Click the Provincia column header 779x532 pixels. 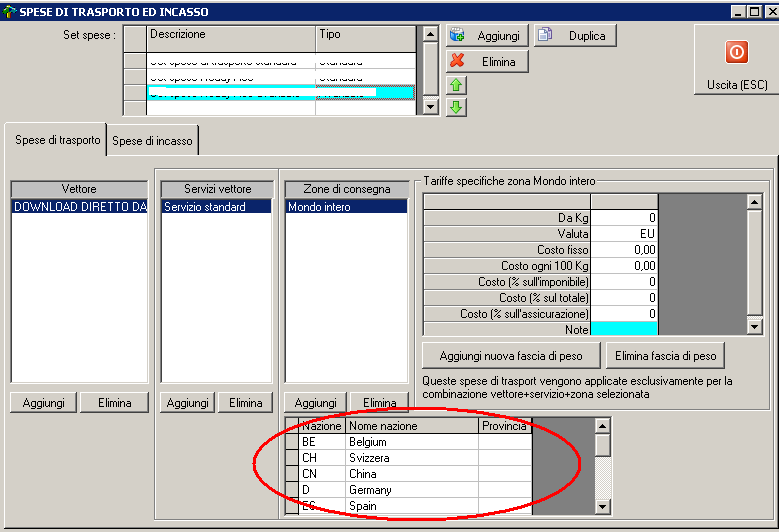(x=505, y=426)
